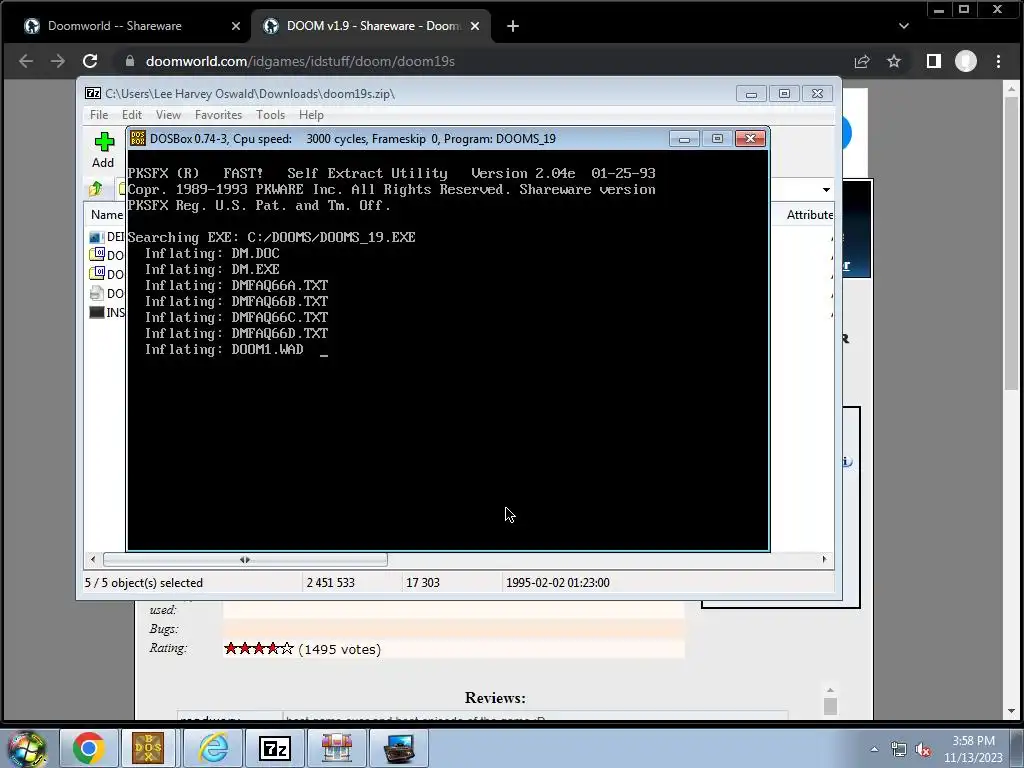Open Chrome three-dot menu
1024x768 pixels.
tap(999, 61)
